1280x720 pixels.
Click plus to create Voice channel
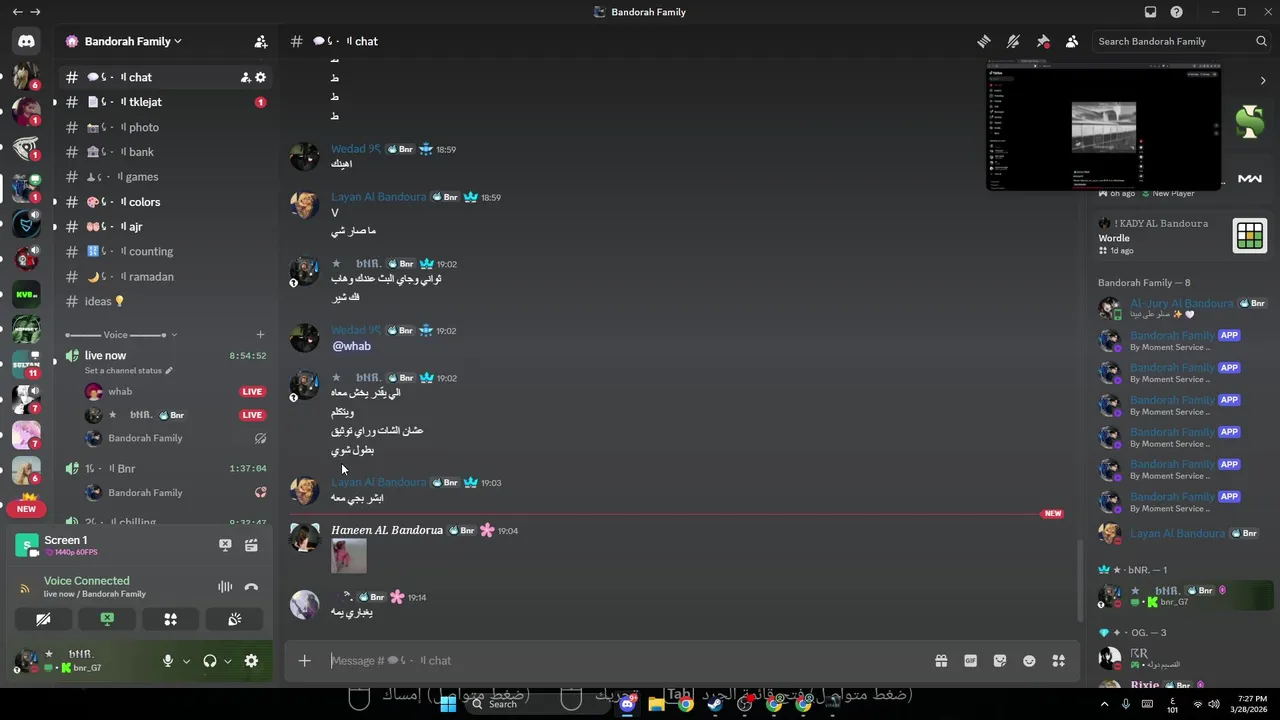tap(260, 335)
